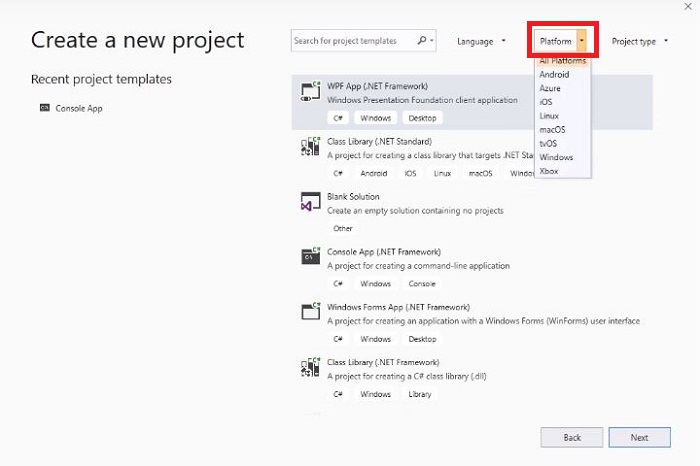The image size is (700, 466).
Task: Click 'Windows Presentation Foundation client application' description
Action: point(422,100)
